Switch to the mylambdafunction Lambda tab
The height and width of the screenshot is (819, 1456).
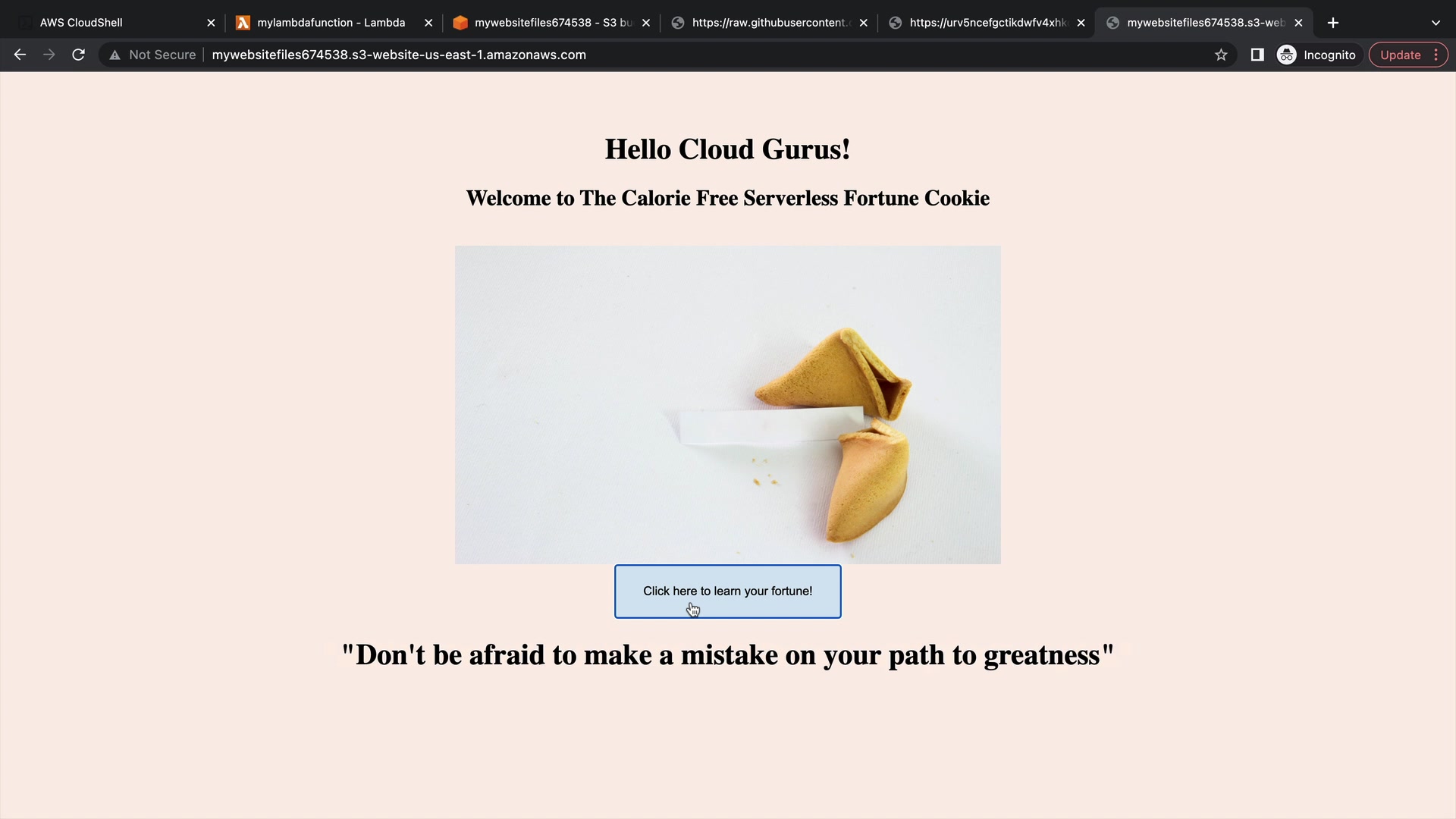(331, 23)
